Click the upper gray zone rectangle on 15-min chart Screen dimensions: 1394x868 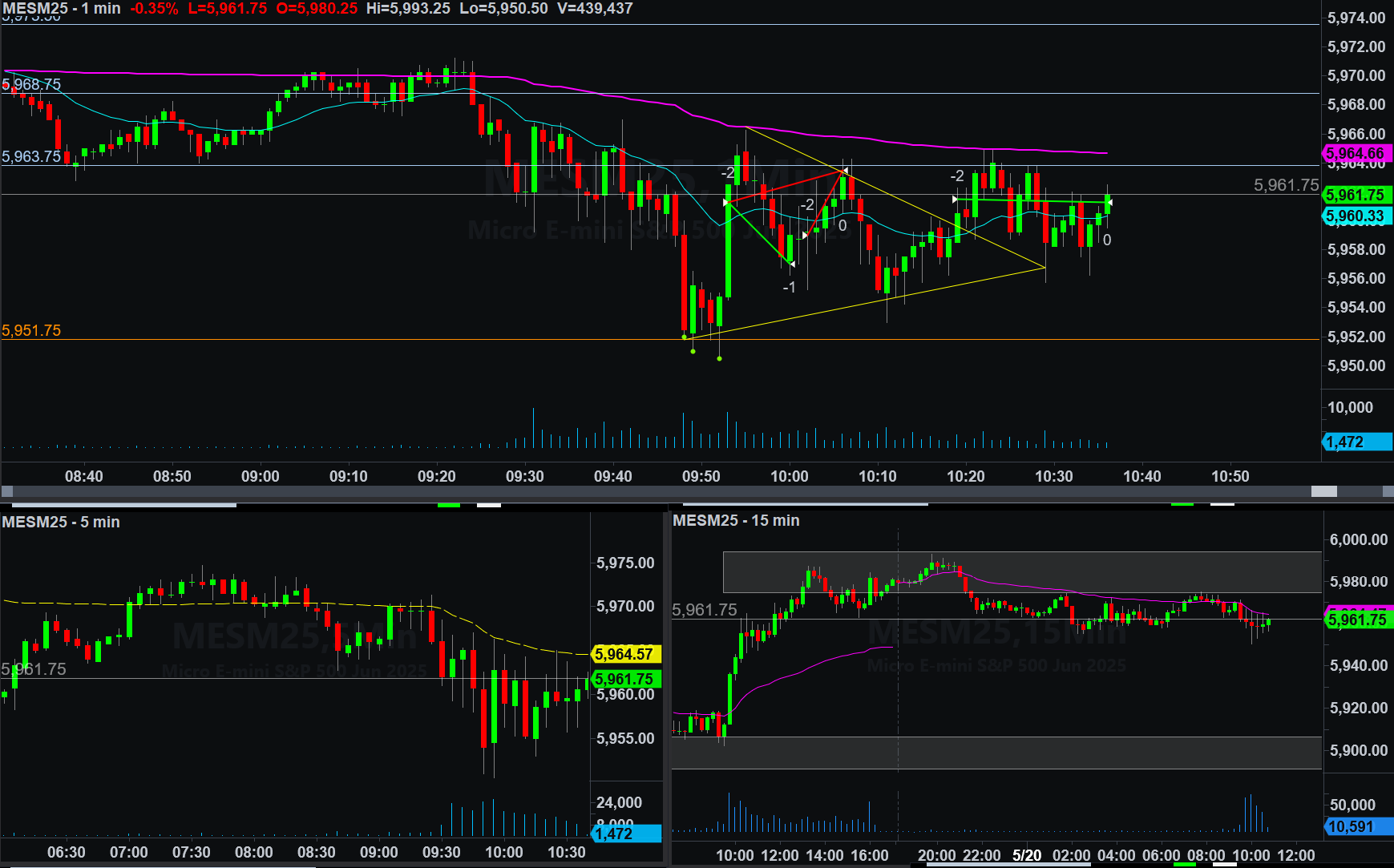[x=1022, y=571]
